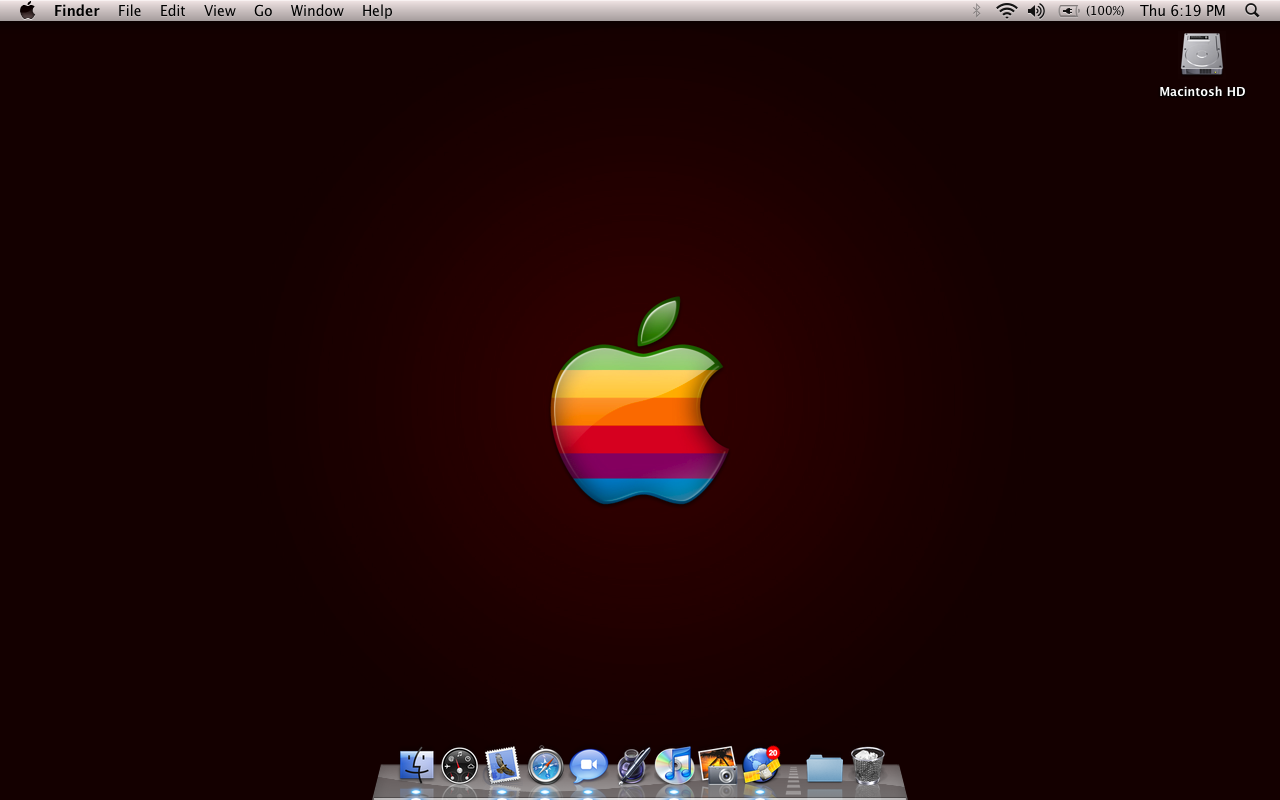Select the Macintosh HD drive icon
The height and width of the screenshot is (800, 1280).
pos(1202,54)
